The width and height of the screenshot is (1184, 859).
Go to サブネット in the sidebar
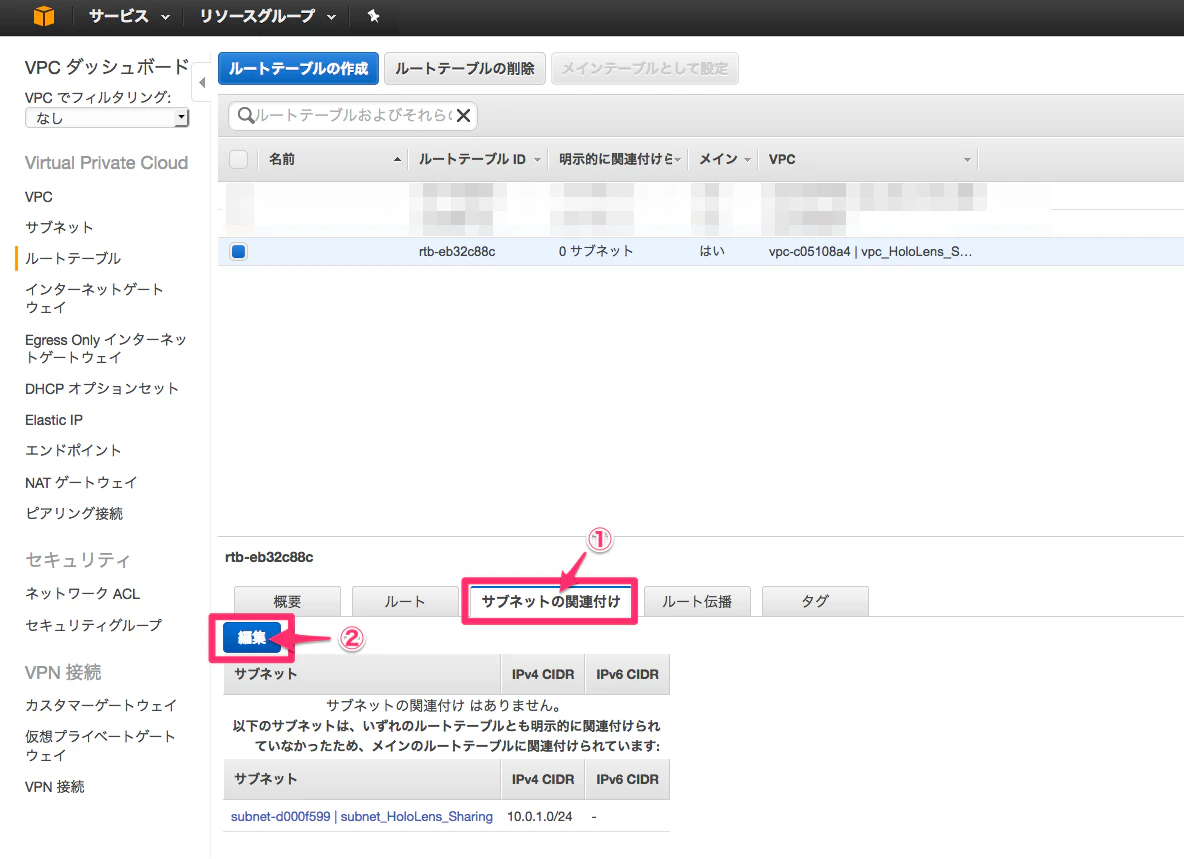click(x=59, y=227)
